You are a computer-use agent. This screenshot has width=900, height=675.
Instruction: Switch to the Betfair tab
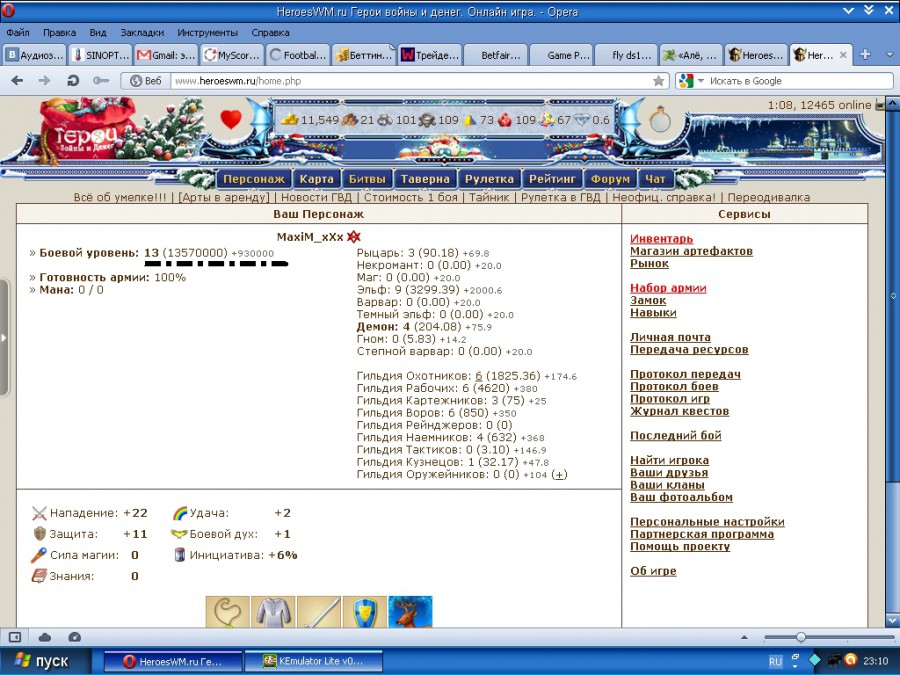(496, 55)
